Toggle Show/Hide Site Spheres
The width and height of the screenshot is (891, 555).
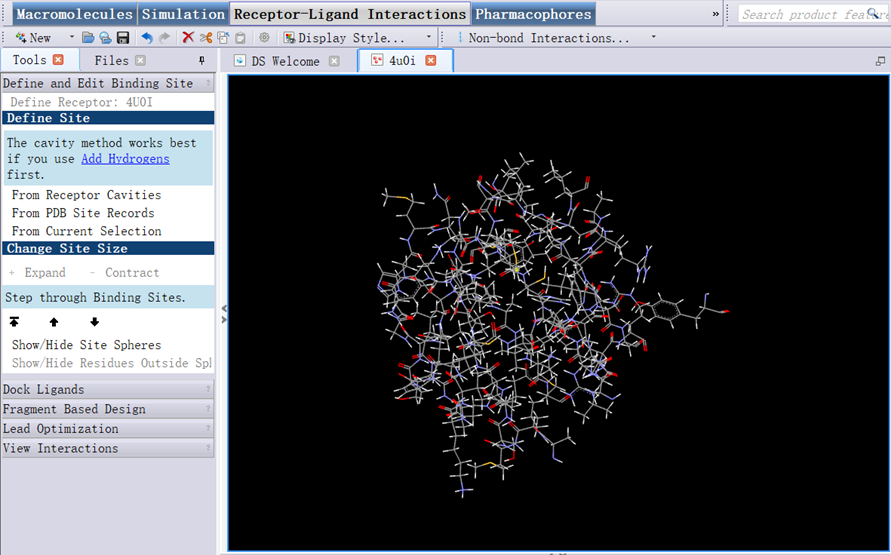(86, 345)
